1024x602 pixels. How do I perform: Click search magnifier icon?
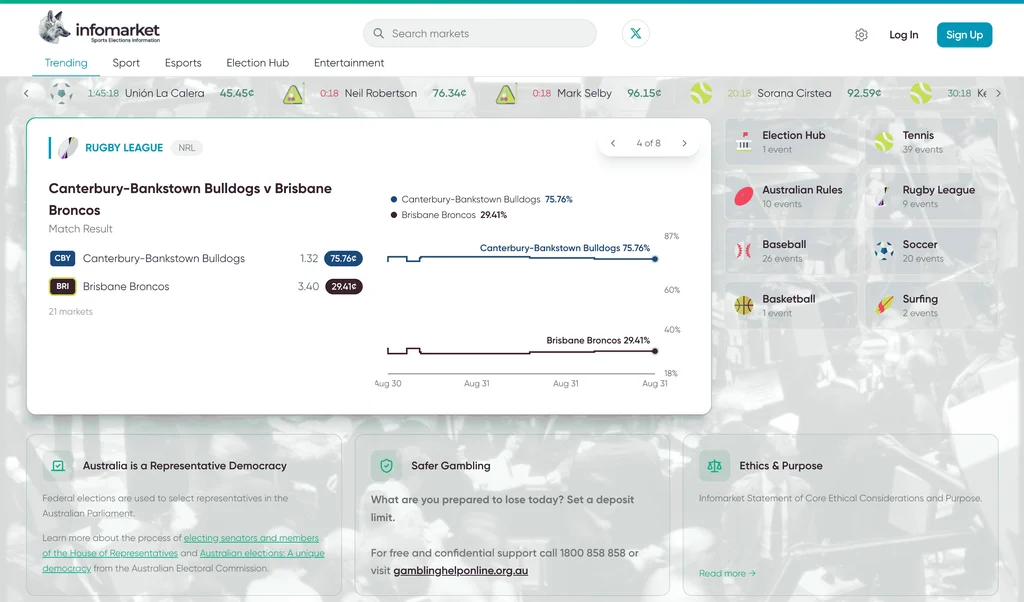pyautogui.click(x=378, y=33)
